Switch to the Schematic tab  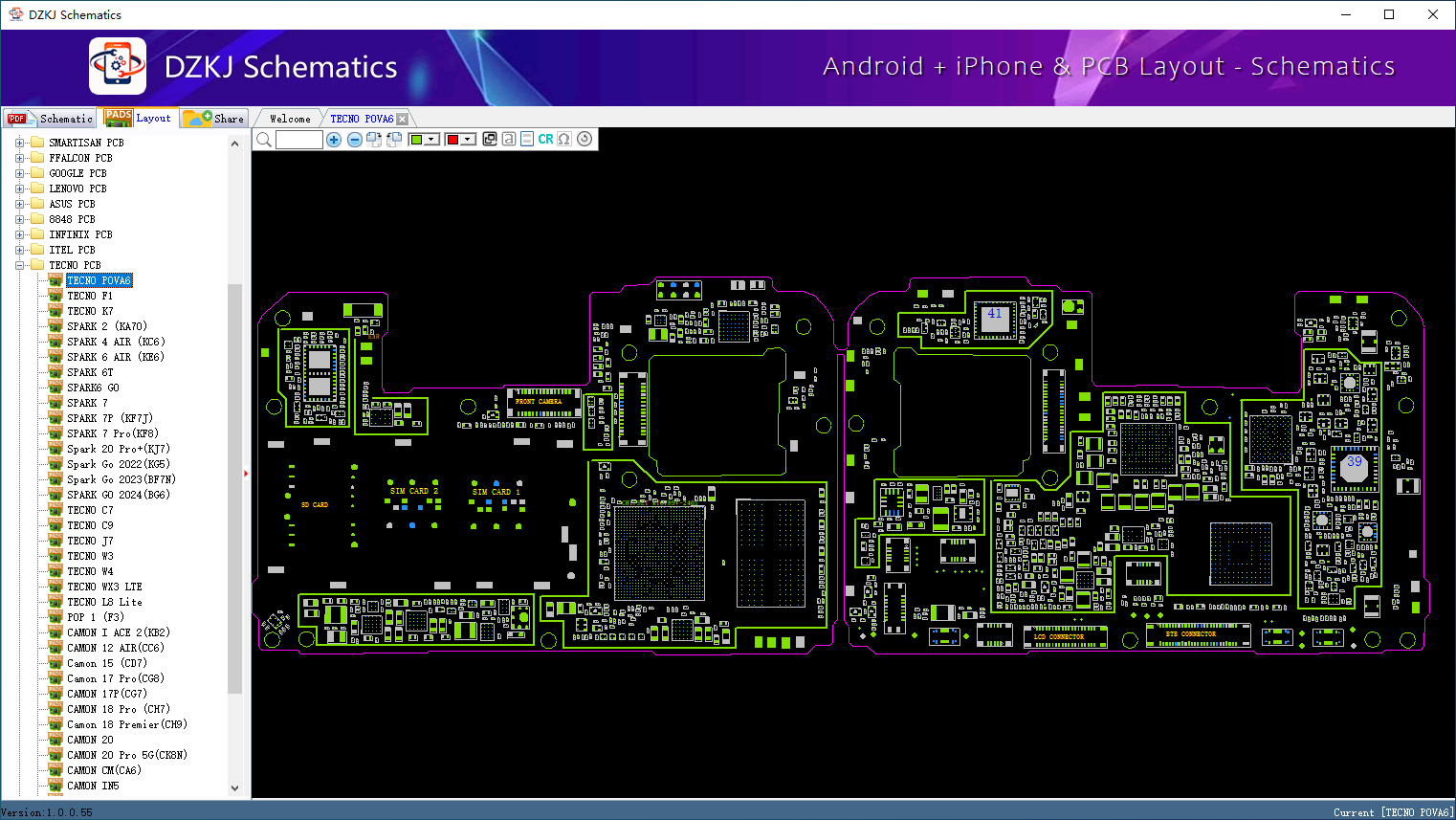point(51,119)
